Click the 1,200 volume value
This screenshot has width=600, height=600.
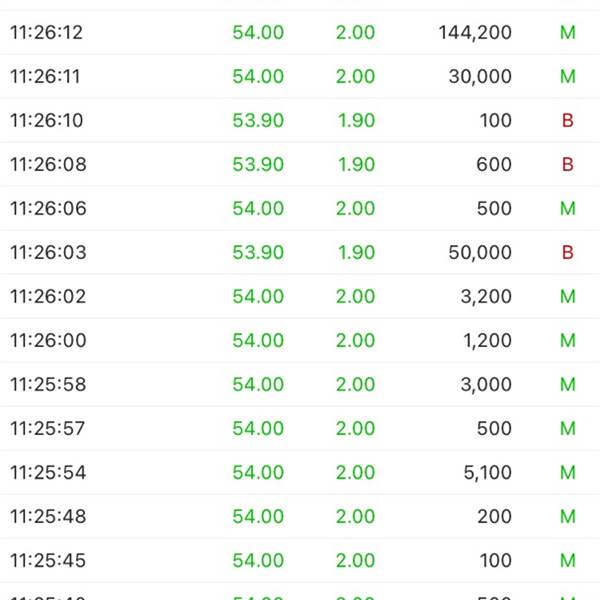click(487, 341)
